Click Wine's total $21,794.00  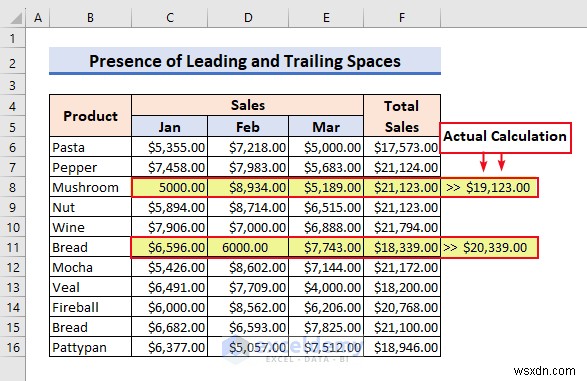[402, 227]
